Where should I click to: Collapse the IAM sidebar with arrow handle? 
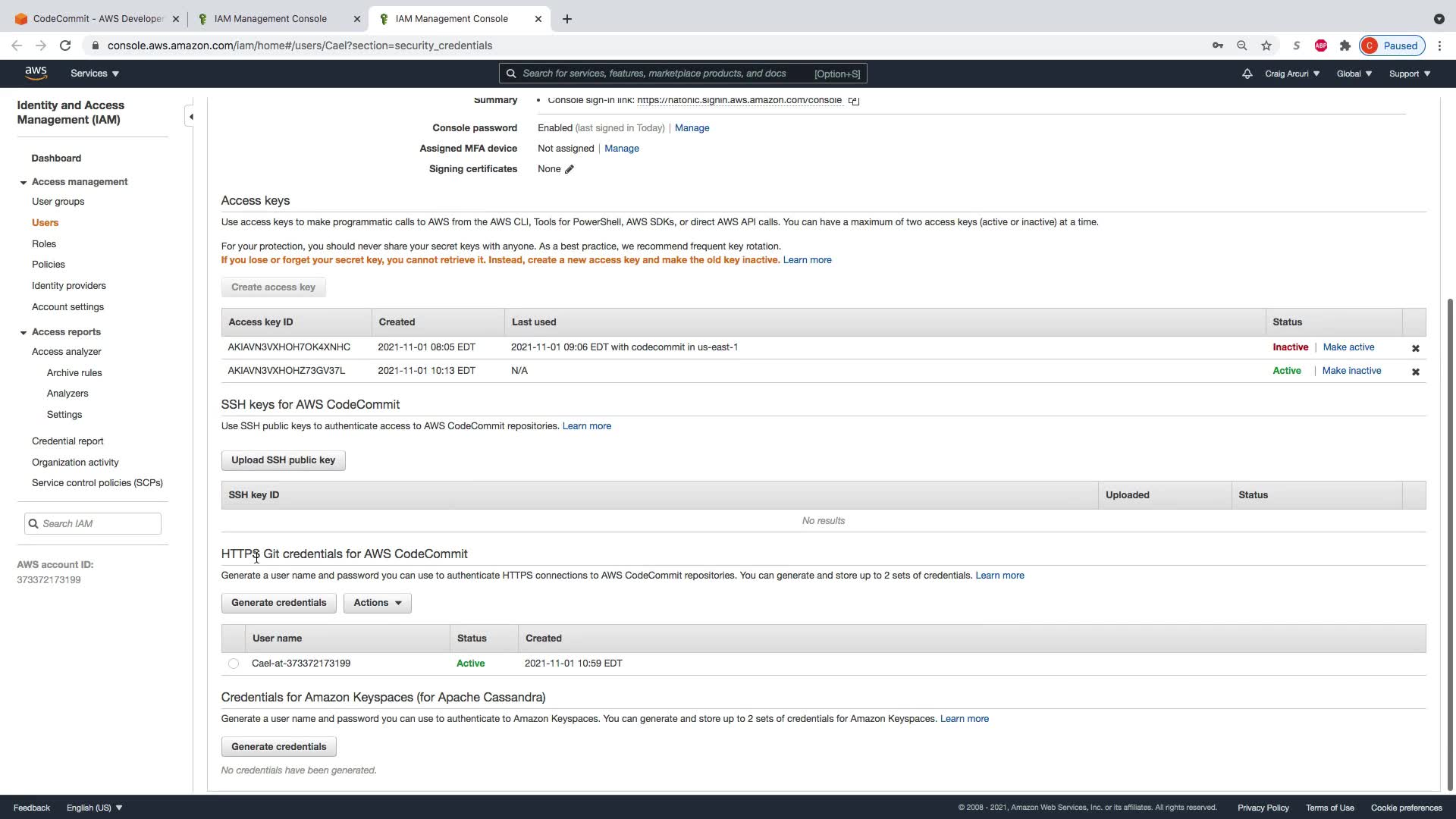[x=191, y=117]
